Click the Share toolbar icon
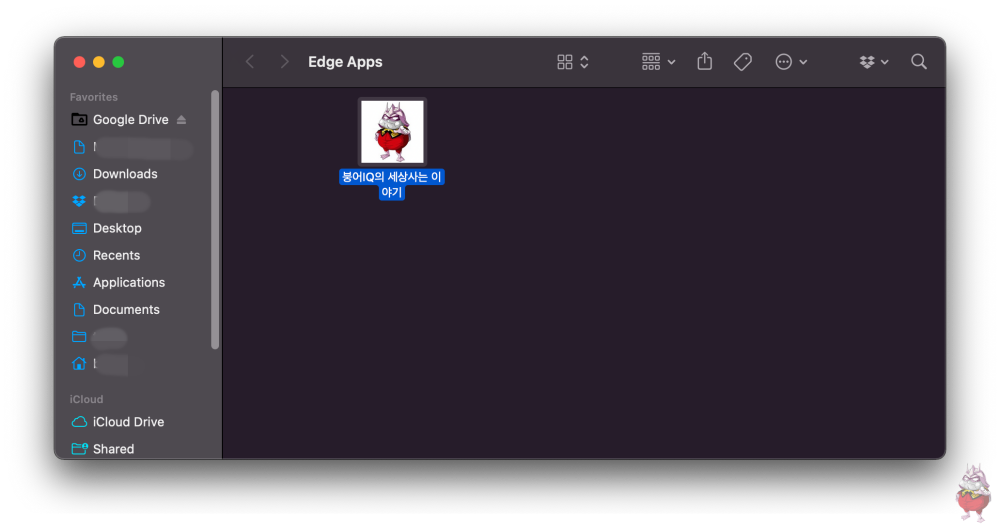The height and width of the screenshot is (531, 1000). [705, 61]
